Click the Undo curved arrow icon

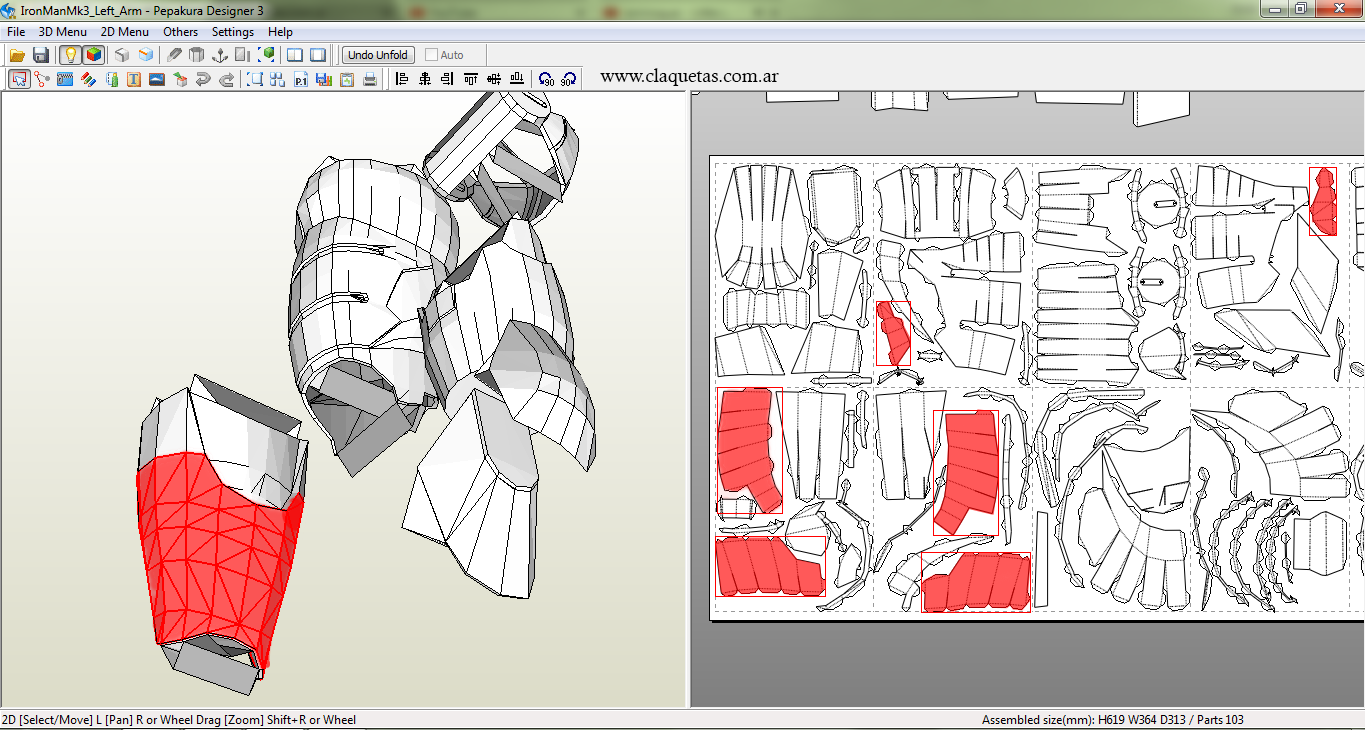pos(203,79)
